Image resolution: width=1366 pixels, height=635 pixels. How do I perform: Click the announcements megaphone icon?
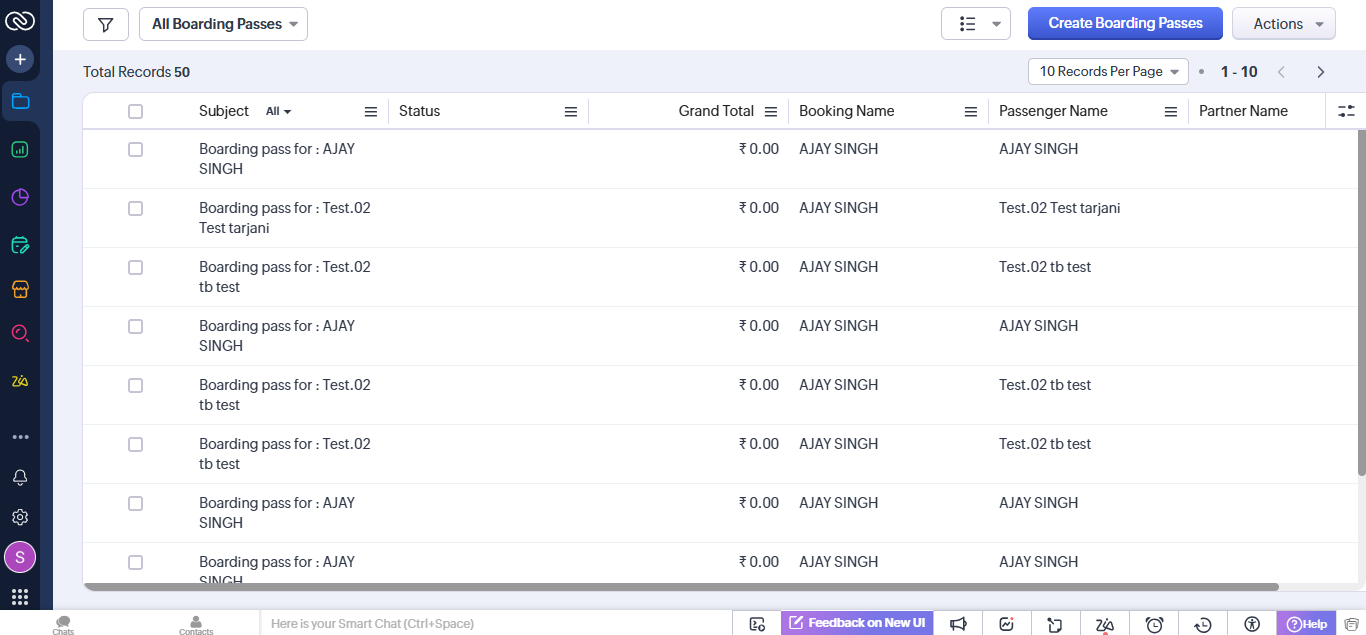[958, 624]
